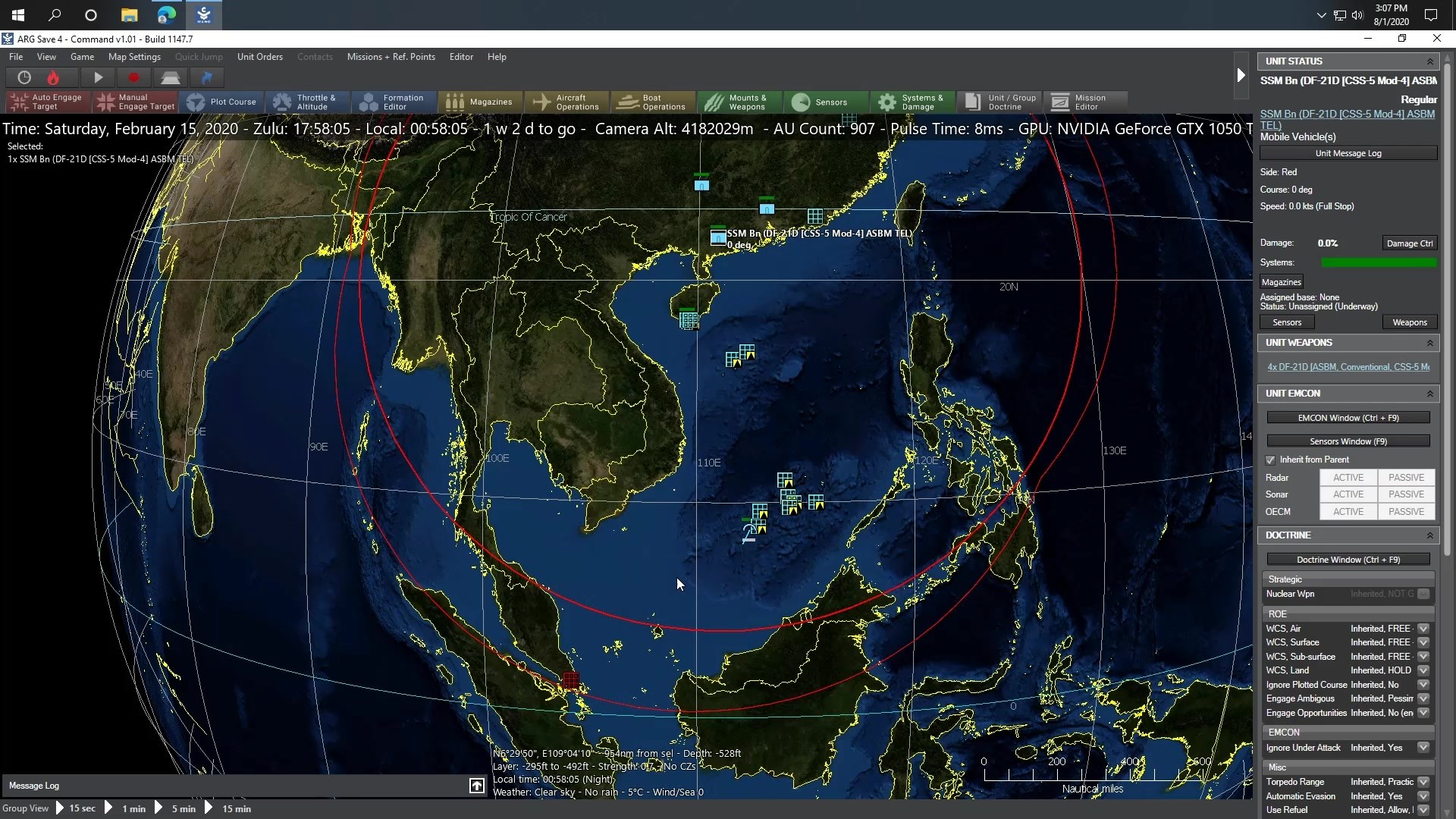Toggle the Inherit from Parent checkbox

(1270, 460)
